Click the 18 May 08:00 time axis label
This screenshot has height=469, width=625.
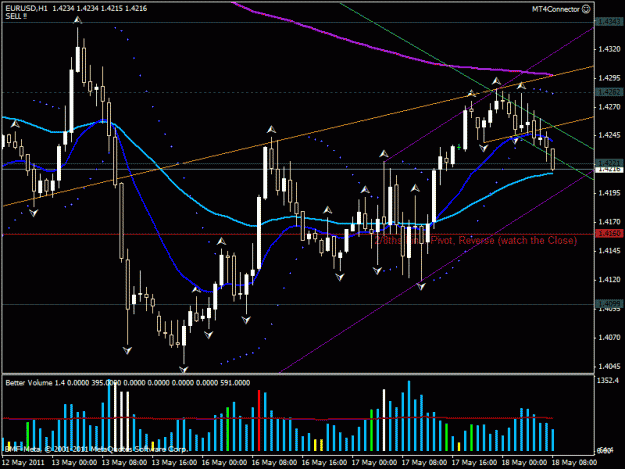(x=574, y=462)
